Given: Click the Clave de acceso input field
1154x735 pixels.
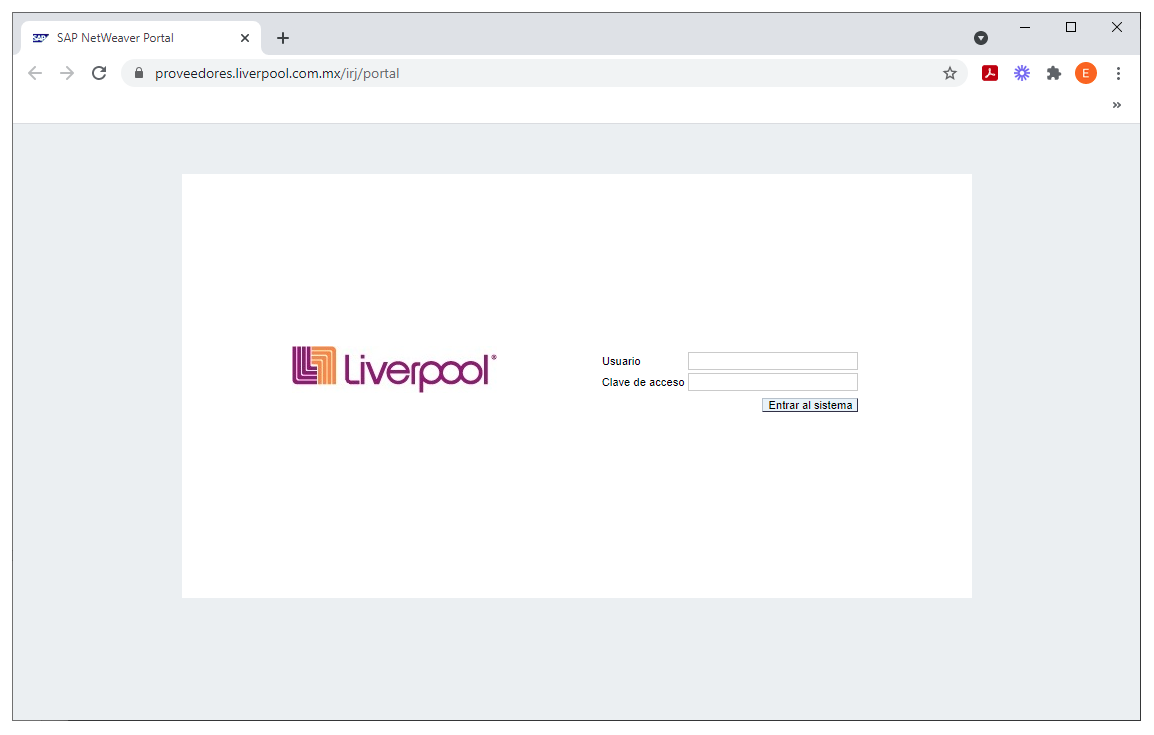Looking at the screenshot, I should pos(773,382).
